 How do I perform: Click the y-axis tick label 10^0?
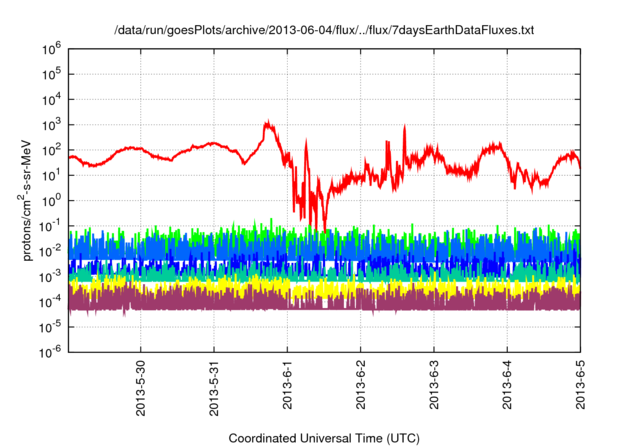(x=52, y=200)
